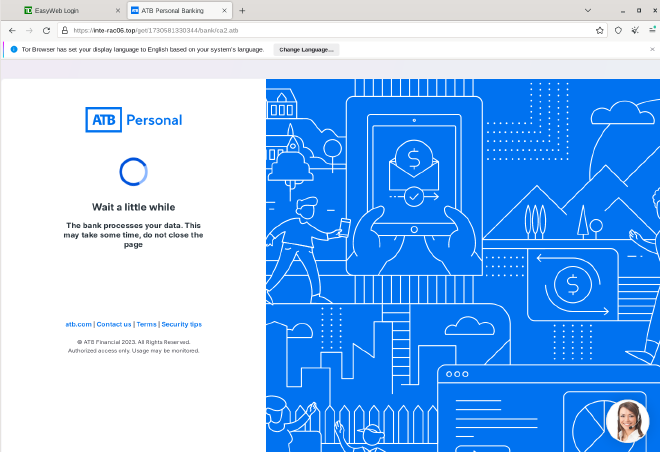Viewport: 660px width, 452px height.
Task: Open the support agent chat avatar
Action: tap(628, 421)
